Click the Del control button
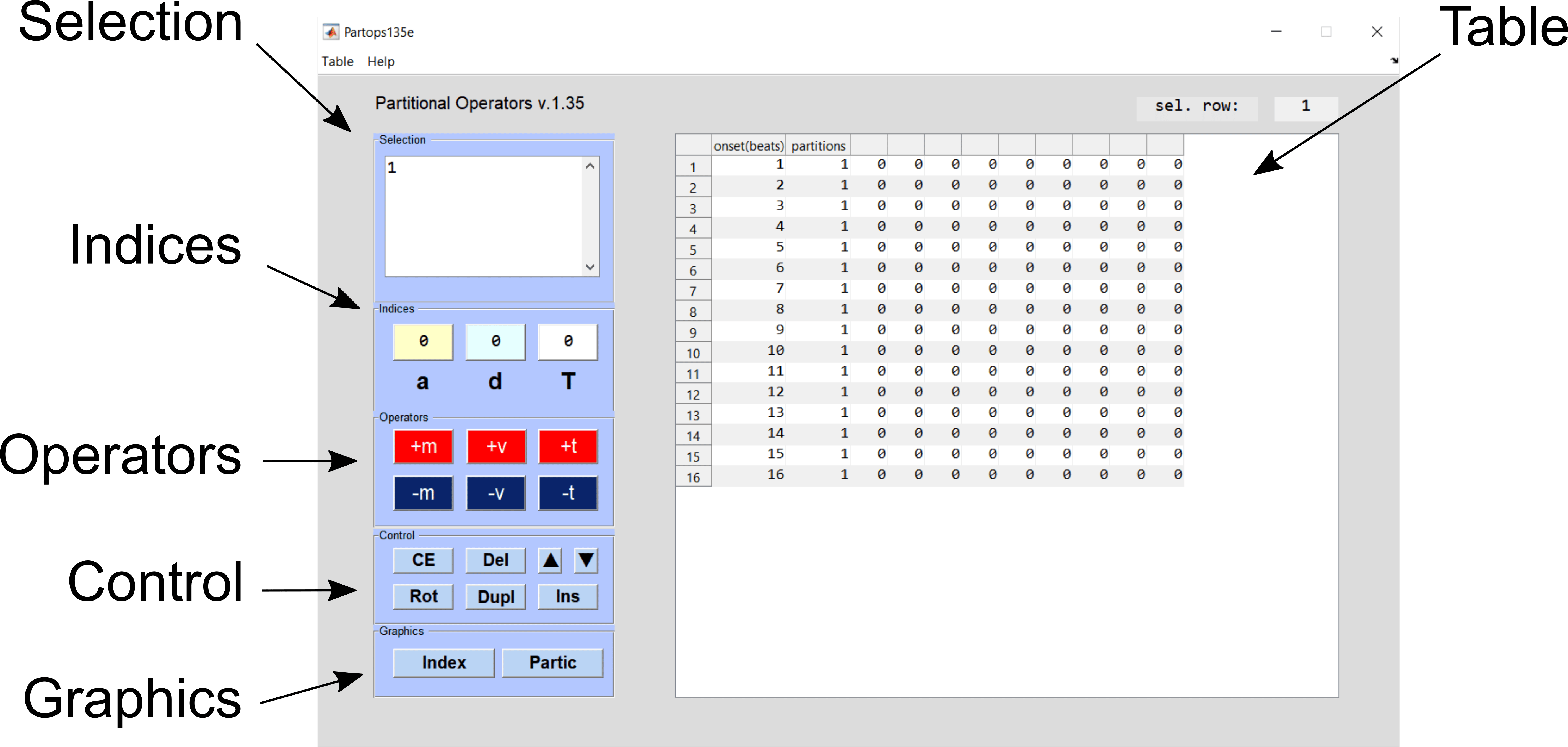Screen dimensions: 1568x747 [496, 561]
